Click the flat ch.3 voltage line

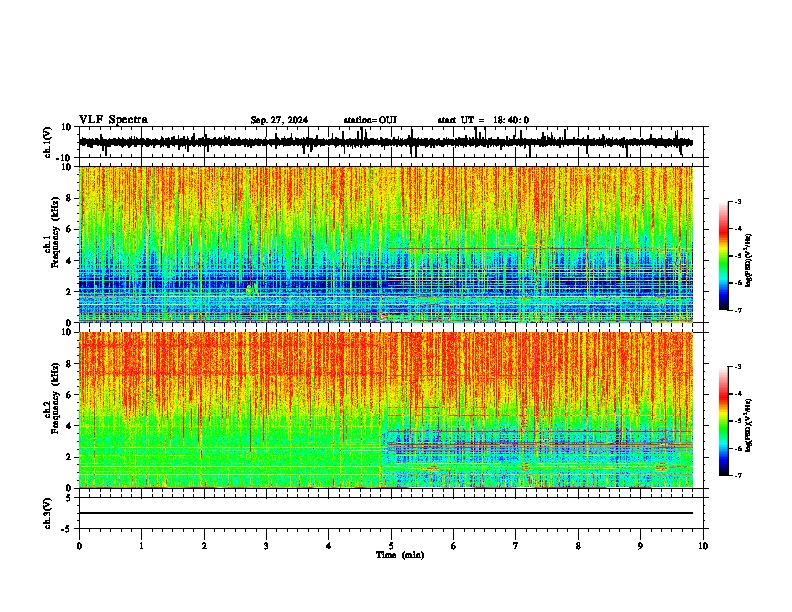coord(386,513)
